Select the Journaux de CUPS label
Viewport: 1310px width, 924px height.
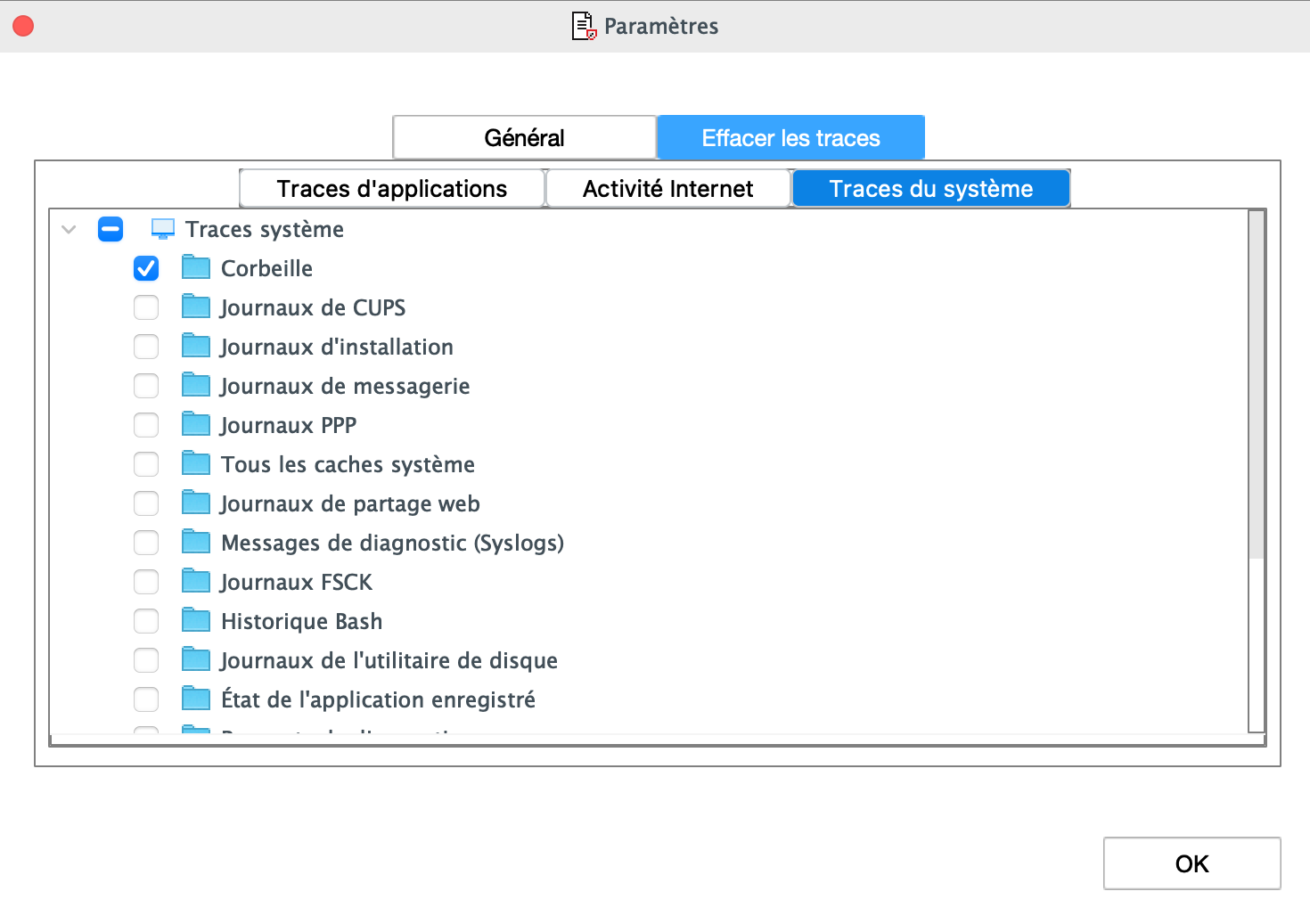tap(313, 307)
